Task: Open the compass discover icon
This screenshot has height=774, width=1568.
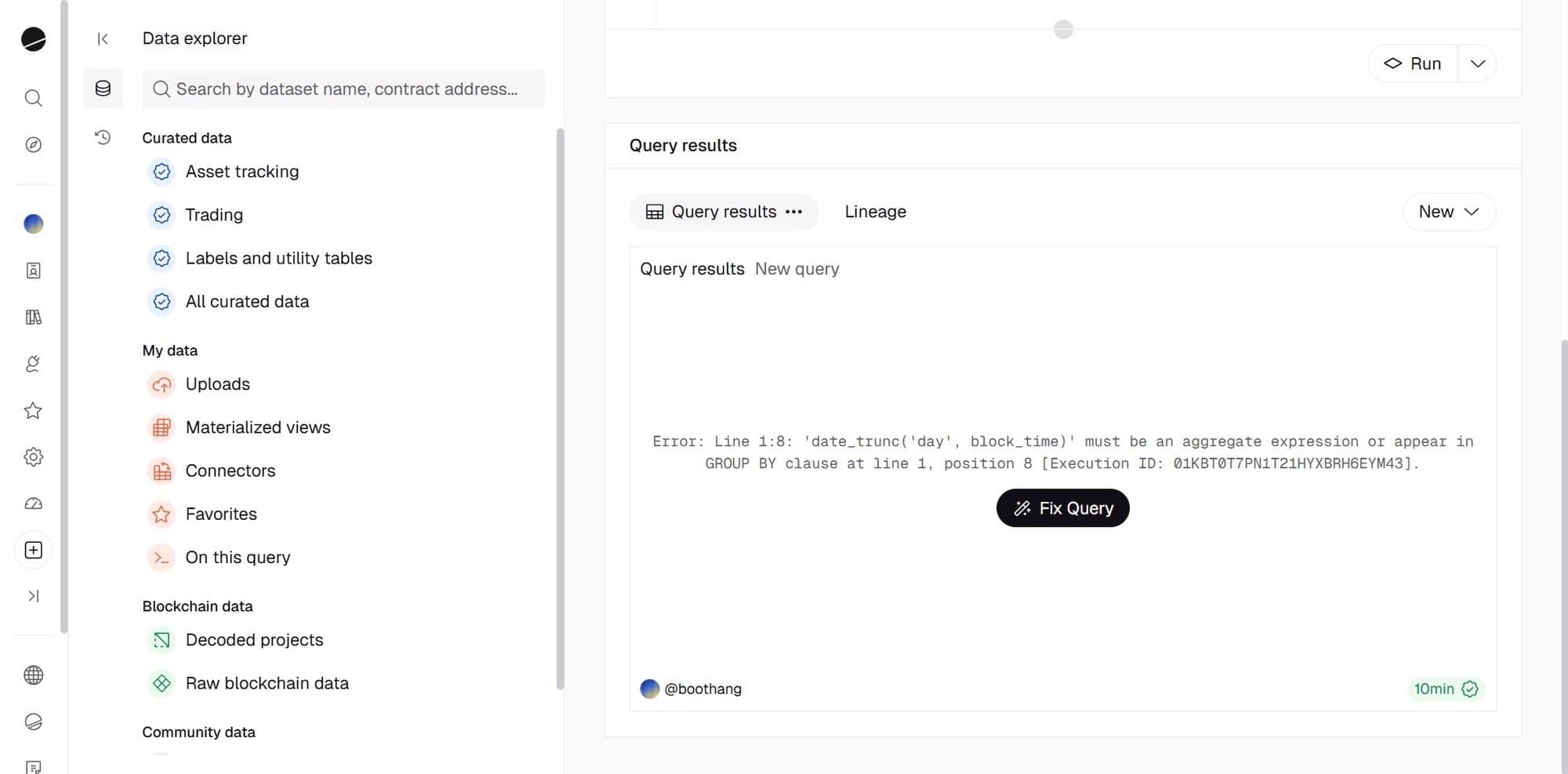Action: click(33, 145)
